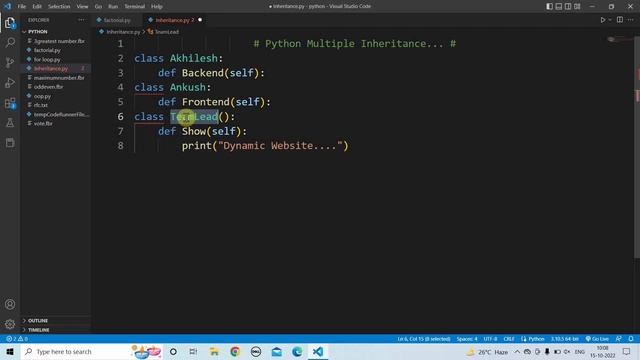The width and height of the screenshot is (640, 360).
Task: Open the Source Control view
Action: [x=10, y=62]
